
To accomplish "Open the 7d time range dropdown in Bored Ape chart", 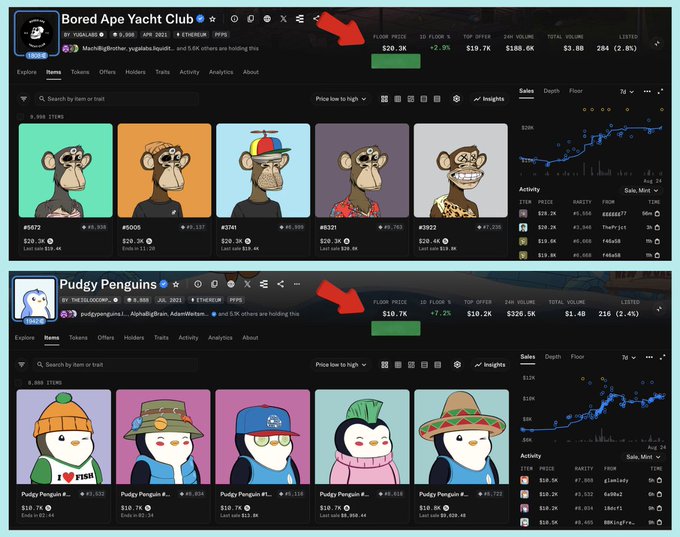I will pyautogui.click(x=627, y=92).
